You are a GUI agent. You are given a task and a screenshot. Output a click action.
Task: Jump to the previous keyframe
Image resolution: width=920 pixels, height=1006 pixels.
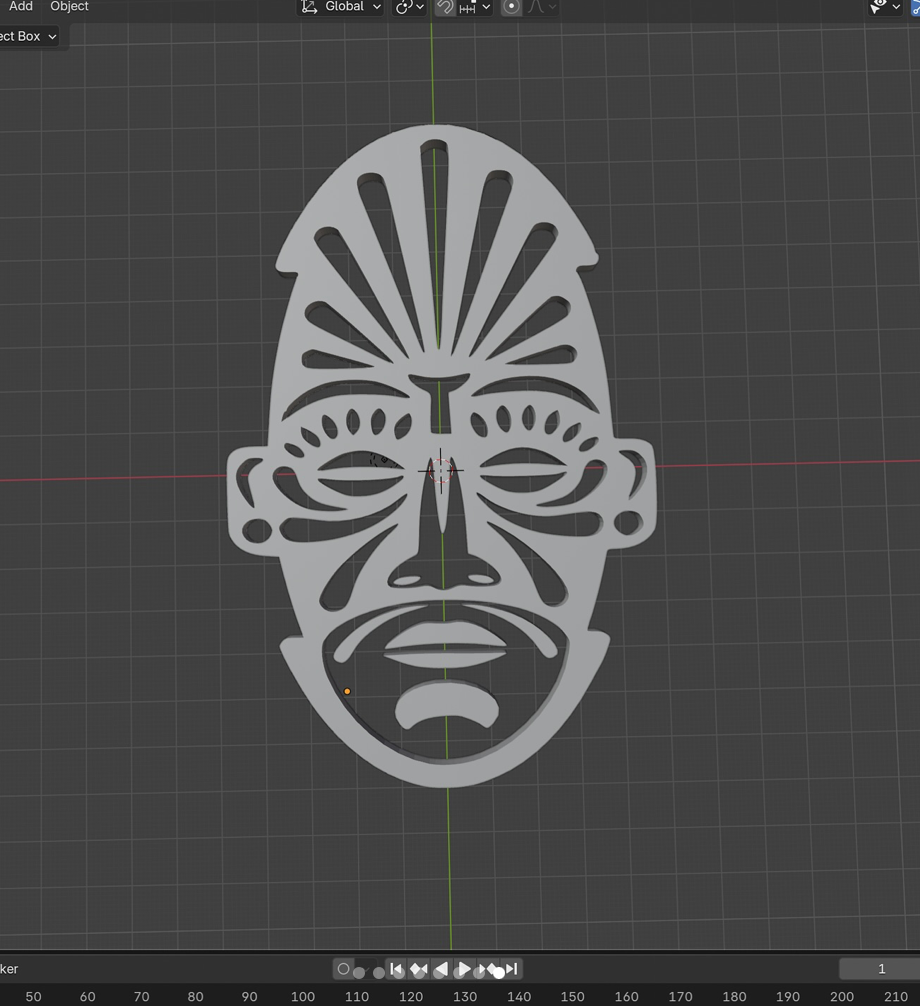pyautogui.click(x=419, y=969)
